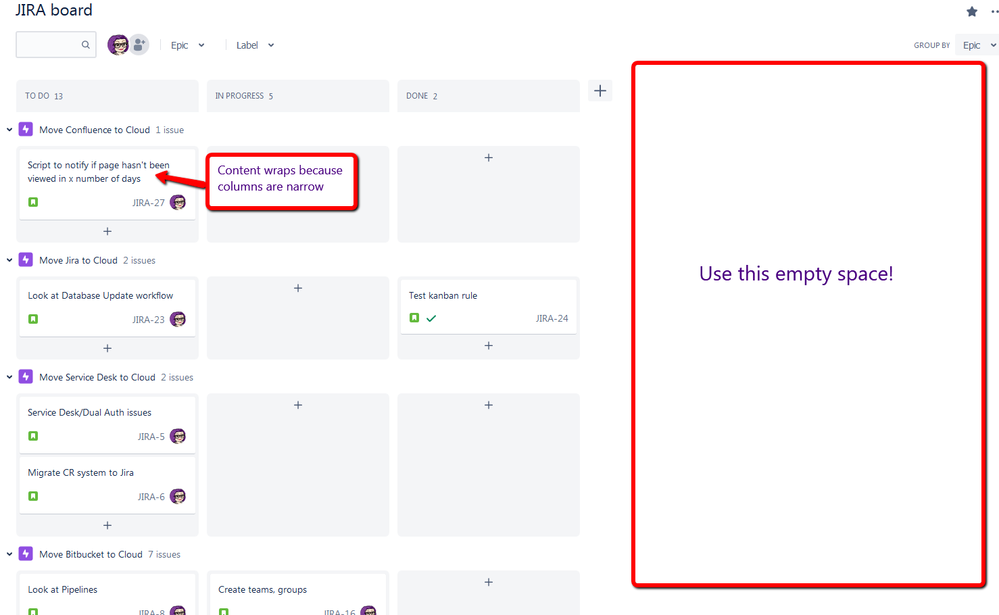Click the board search input field
Viewport: 999px width, 615px height.
(x=56, y=45)
